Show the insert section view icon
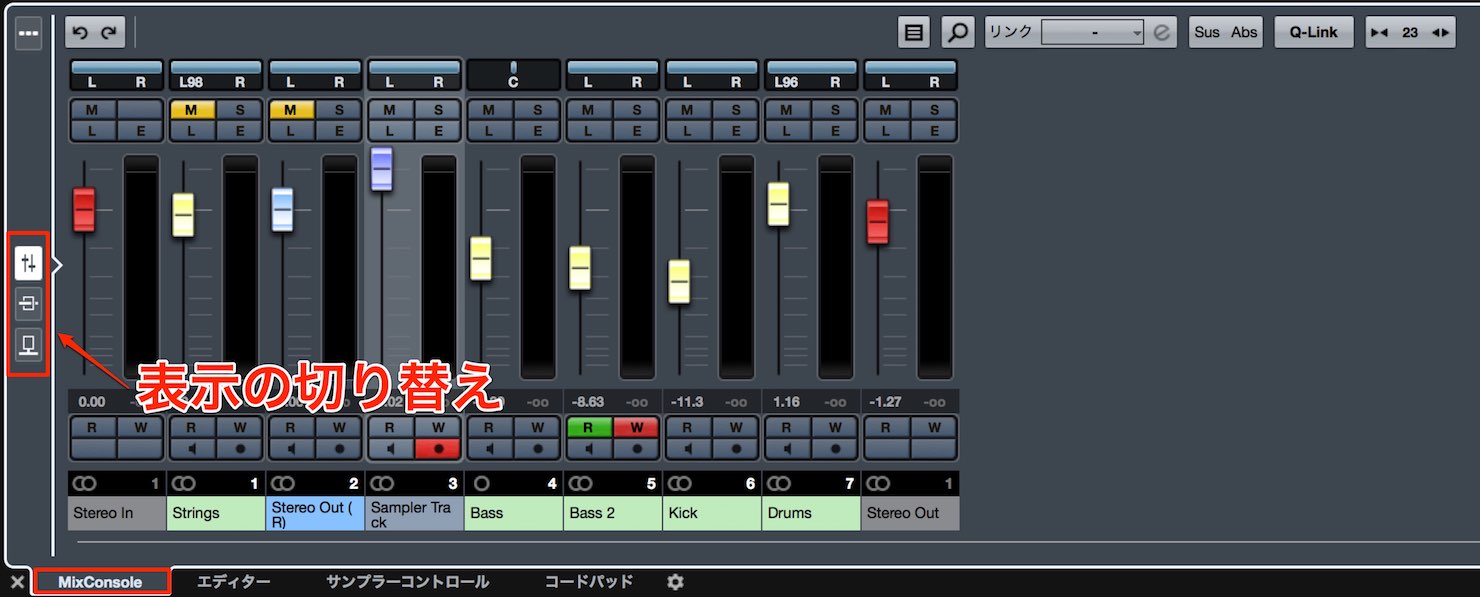 coord(28,303)
